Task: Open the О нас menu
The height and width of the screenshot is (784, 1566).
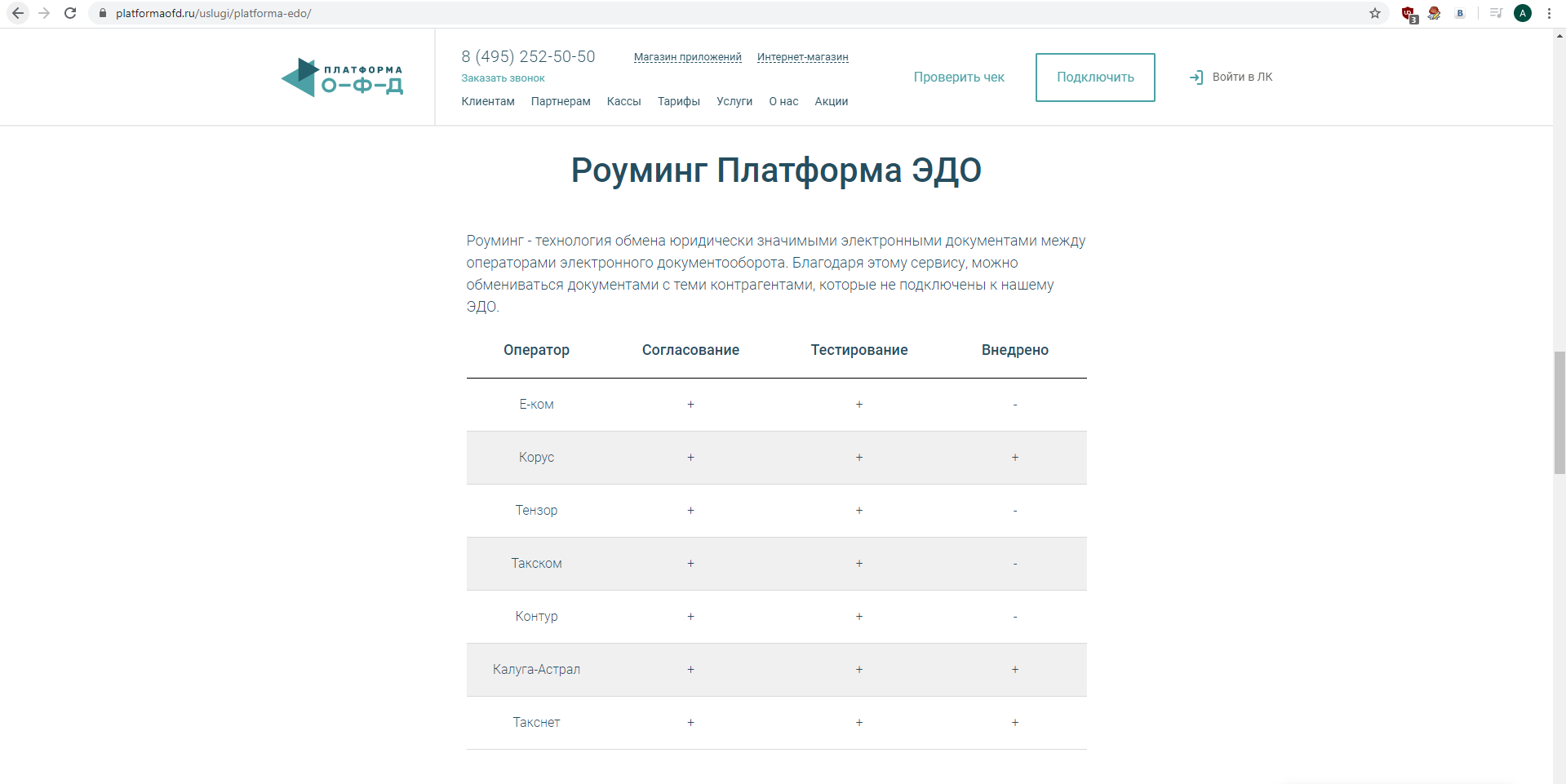Action: click(783, 101)
